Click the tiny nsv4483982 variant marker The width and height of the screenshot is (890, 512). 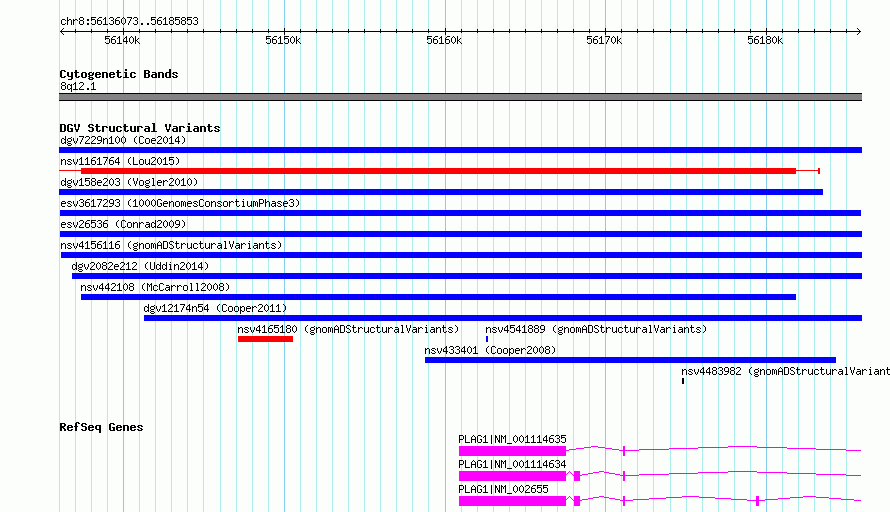[683, 381]
